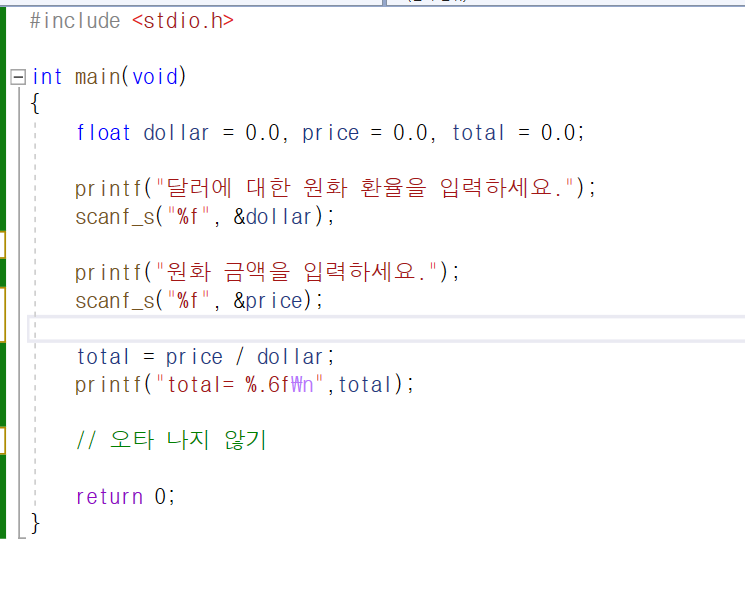Click the 'return' keyword
The width and height of the screenshot is (745, 593).
109,497
